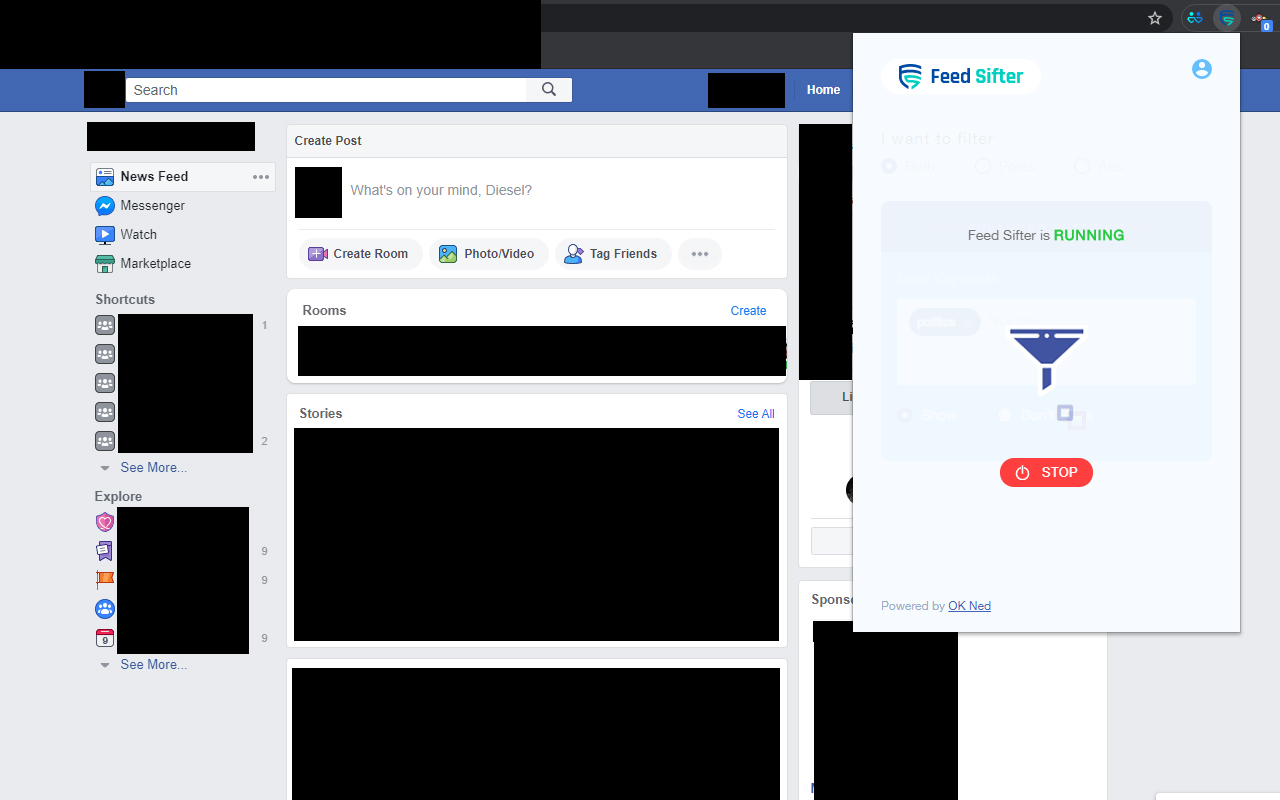Image resolution: width=1280 pixels, height=800 pixels.
Task: Click the Shortcuts section heading
Action: tap(125, 300)
